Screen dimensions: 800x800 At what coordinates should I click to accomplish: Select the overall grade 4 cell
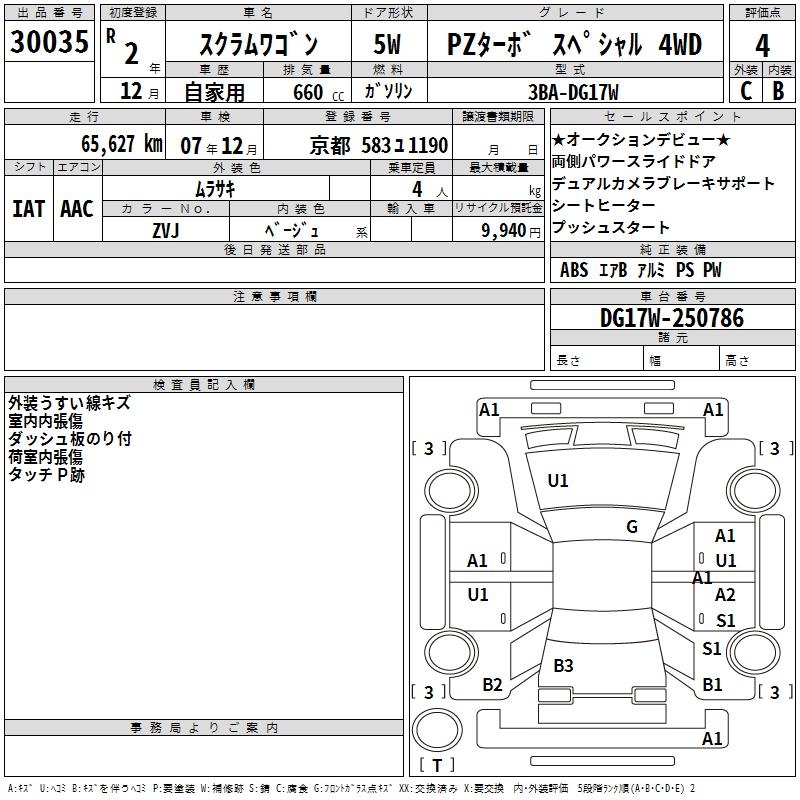point(762,45)
